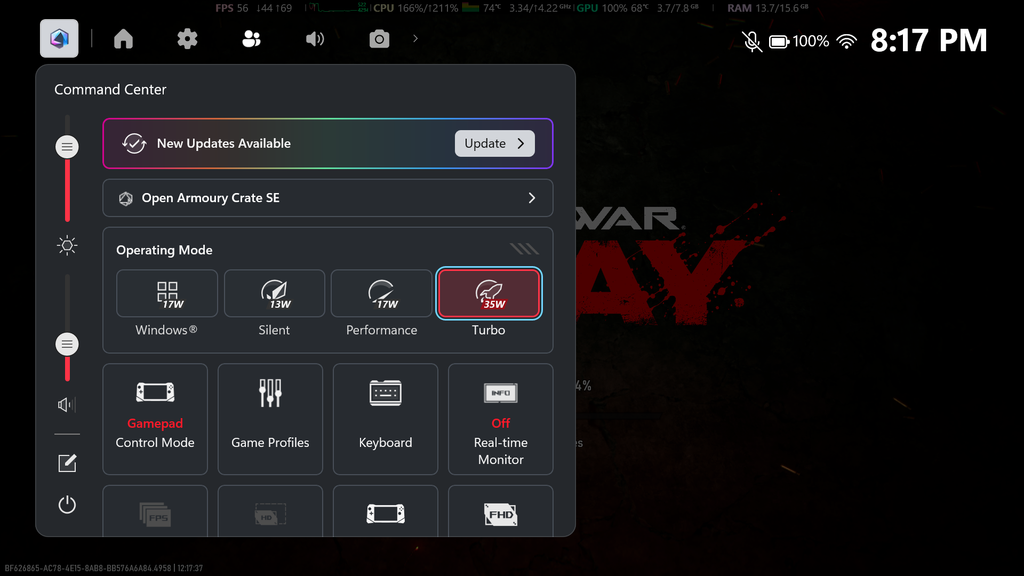This screenshot has height=576, width=1024.
Task: Click the FHD resolution tile
Action: tap(501, 511)
